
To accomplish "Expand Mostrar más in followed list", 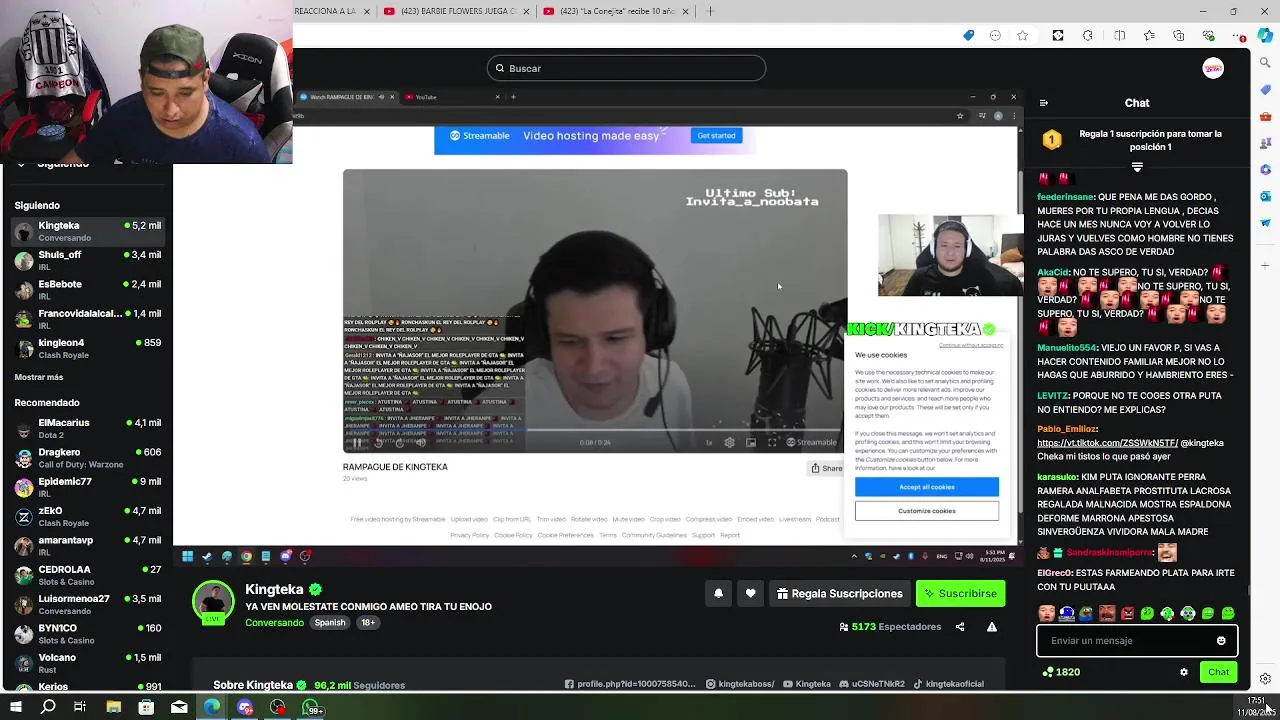I will pyautogui.click(x=39, y=377).
